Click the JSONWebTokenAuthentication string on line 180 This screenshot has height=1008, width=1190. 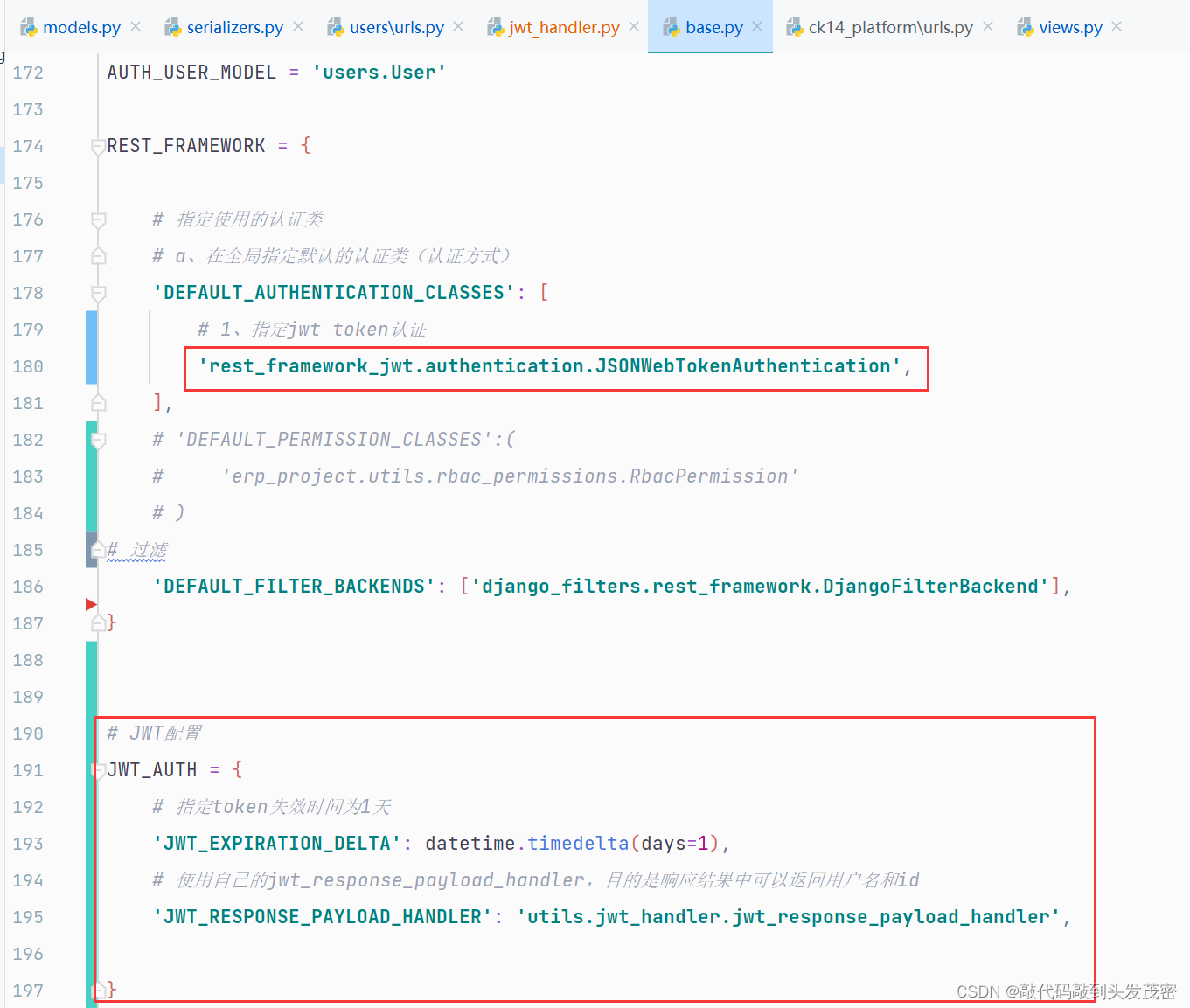(x=549, y=366)
